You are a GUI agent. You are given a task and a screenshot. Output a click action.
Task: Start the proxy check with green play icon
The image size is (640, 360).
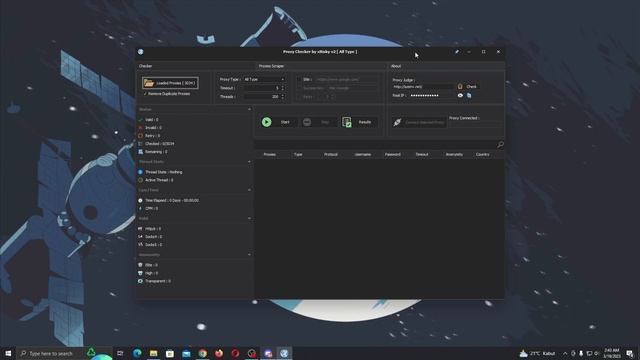[x=267, y=122]
